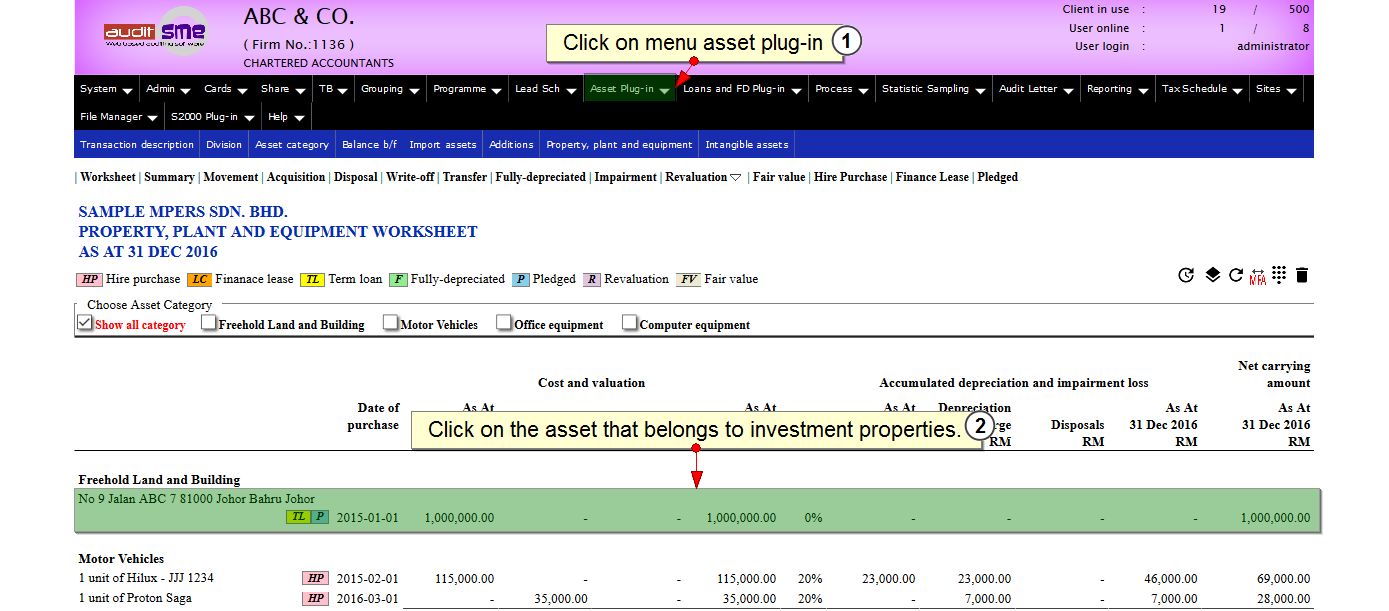Uncheck the Show all category checkbox
Image resolution: width=1389 pixels, height=611 pixels.
pos(85,323)
